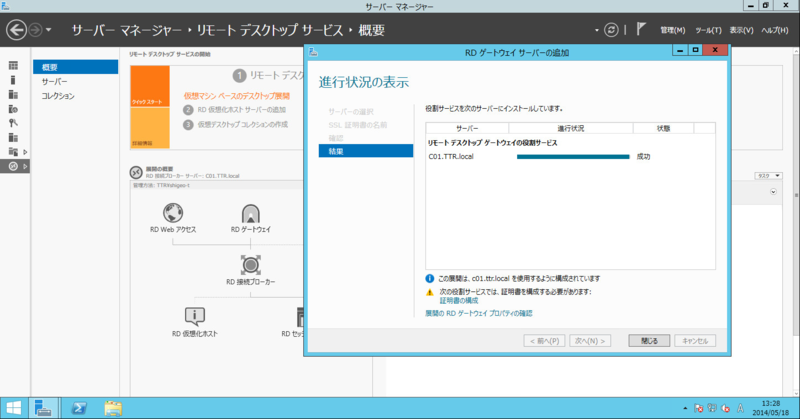The height and width of the screenshot is (419, 800).
Task: Click the 状態 column header
Action: [663, 128]
